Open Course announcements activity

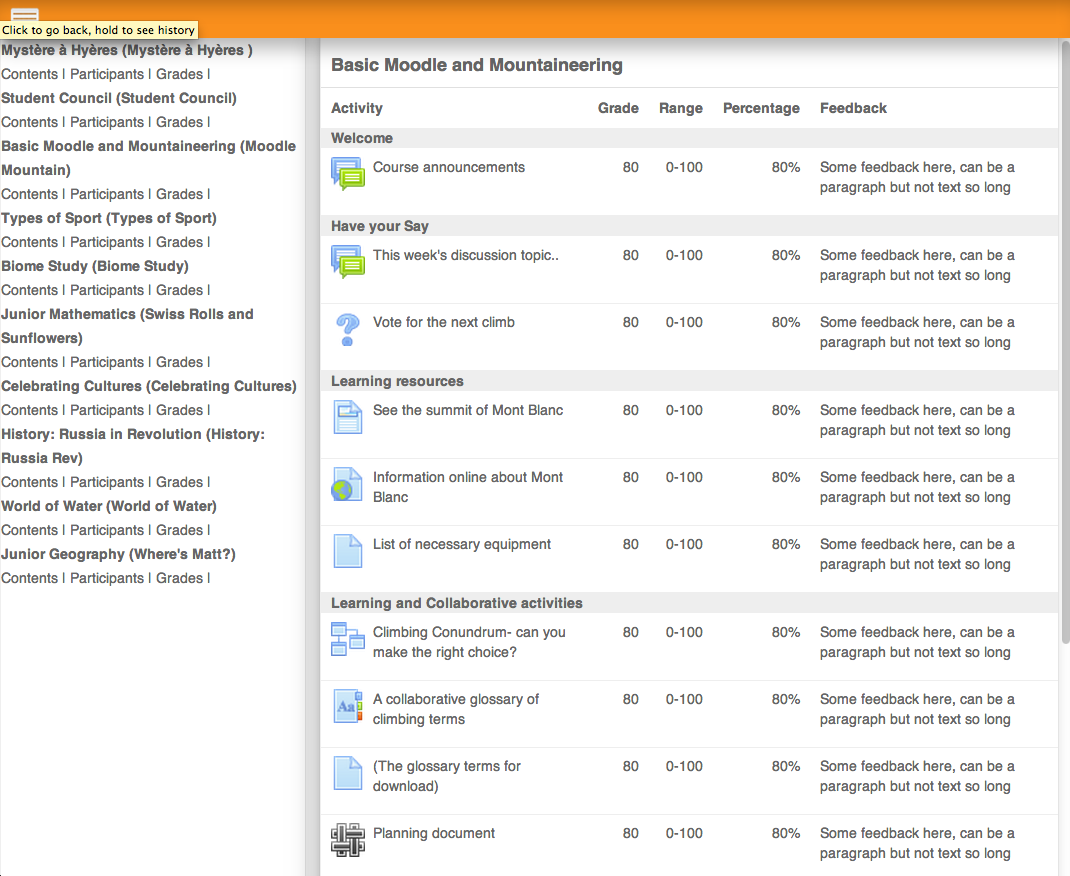click(x=448, y=167)
